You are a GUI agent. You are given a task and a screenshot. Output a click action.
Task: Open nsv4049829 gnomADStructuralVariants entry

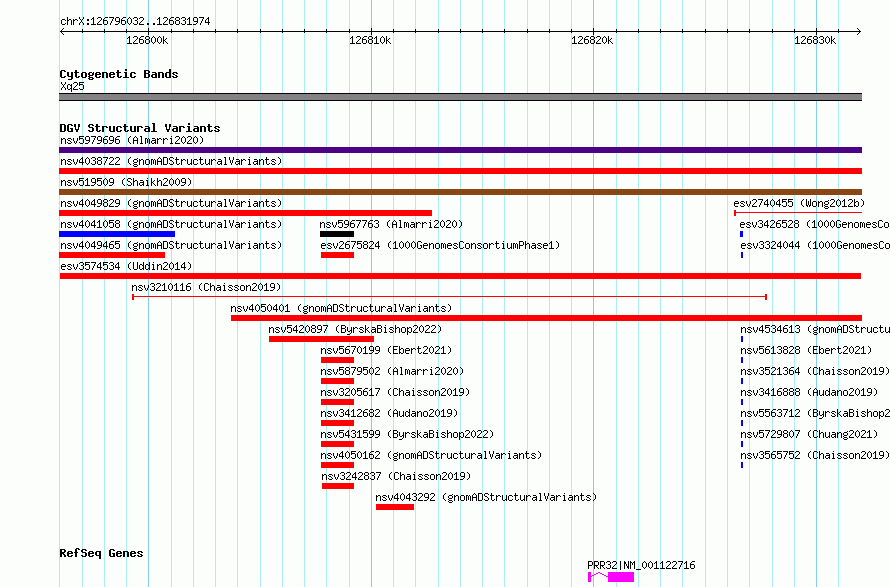pyautogui.click(x=171, y=203)
